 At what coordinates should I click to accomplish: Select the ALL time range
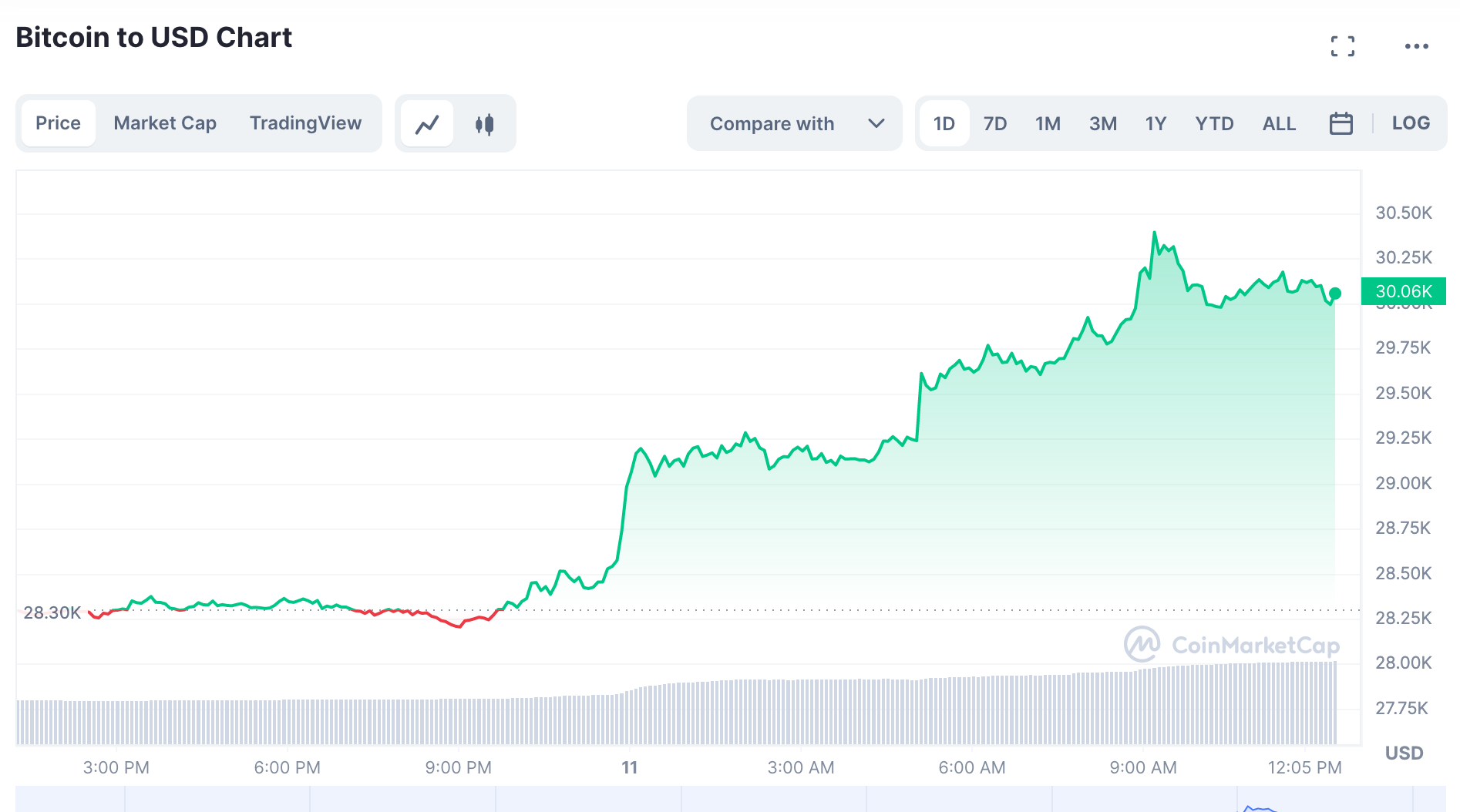[x=1279, y=123]
